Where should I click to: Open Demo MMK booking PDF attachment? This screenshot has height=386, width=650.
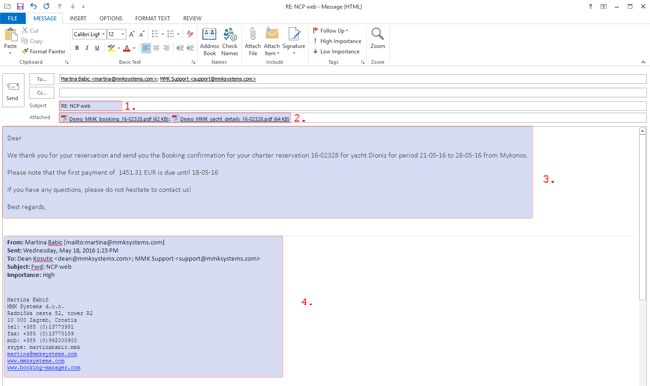tap(115, 119)
